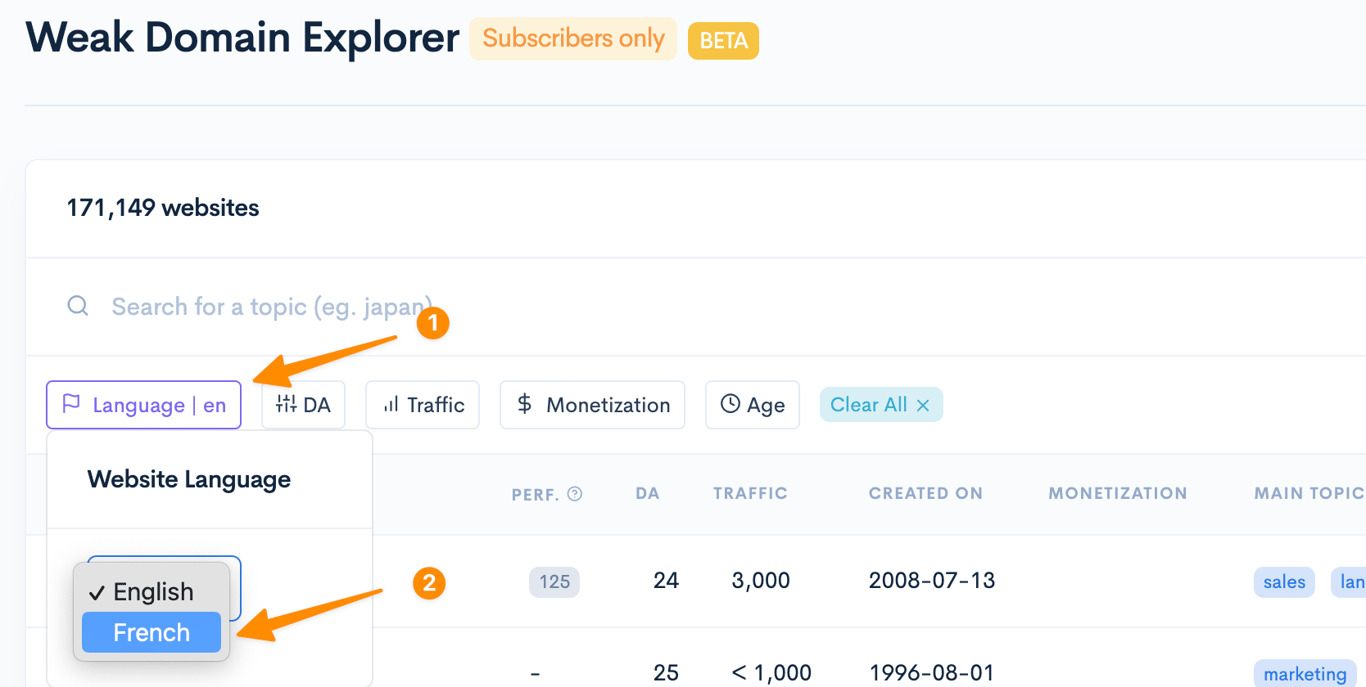1366x687 pixels.
Task: Click the marketing topic tag
Action: pos(1305,674)
